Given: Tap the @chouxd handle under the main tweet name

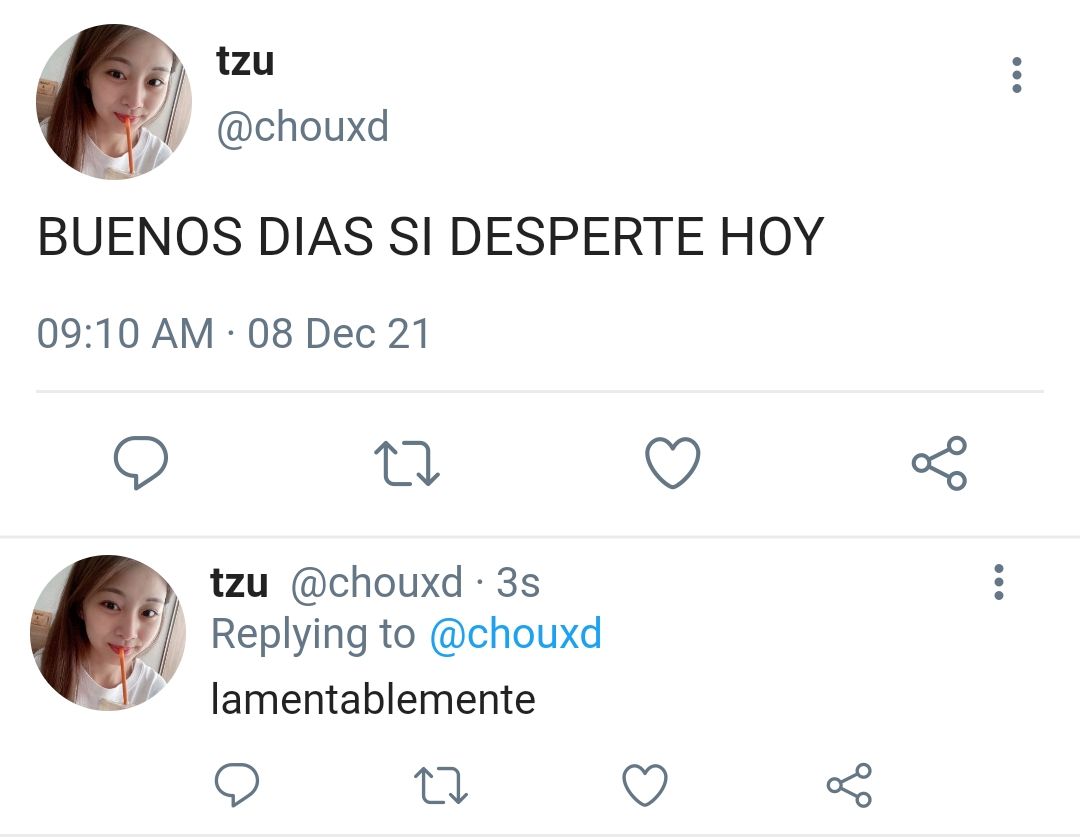Looking at the screenshot, I should tap(302, 127).
